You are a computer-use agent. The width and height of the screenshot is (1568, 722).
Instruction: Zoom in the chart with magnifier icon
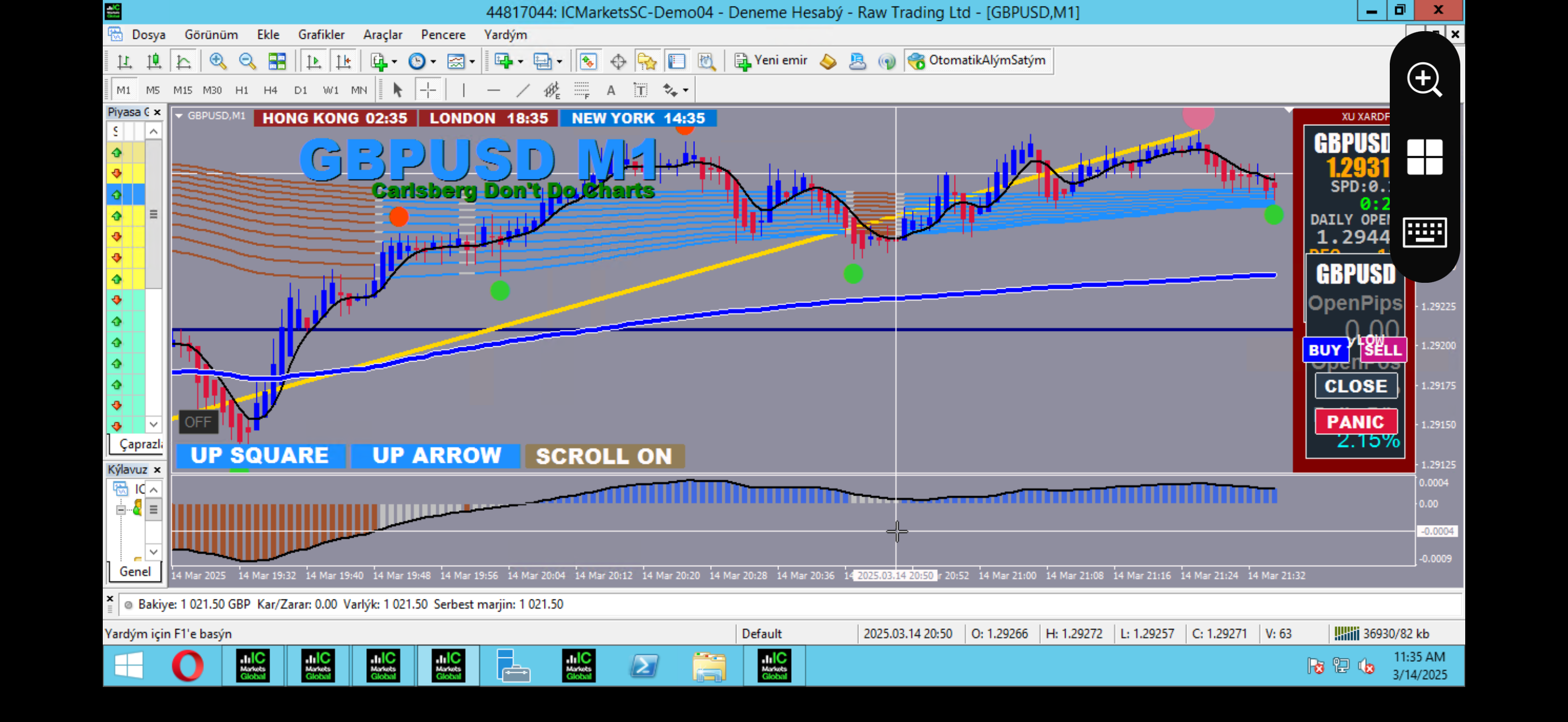pos(217,61)
